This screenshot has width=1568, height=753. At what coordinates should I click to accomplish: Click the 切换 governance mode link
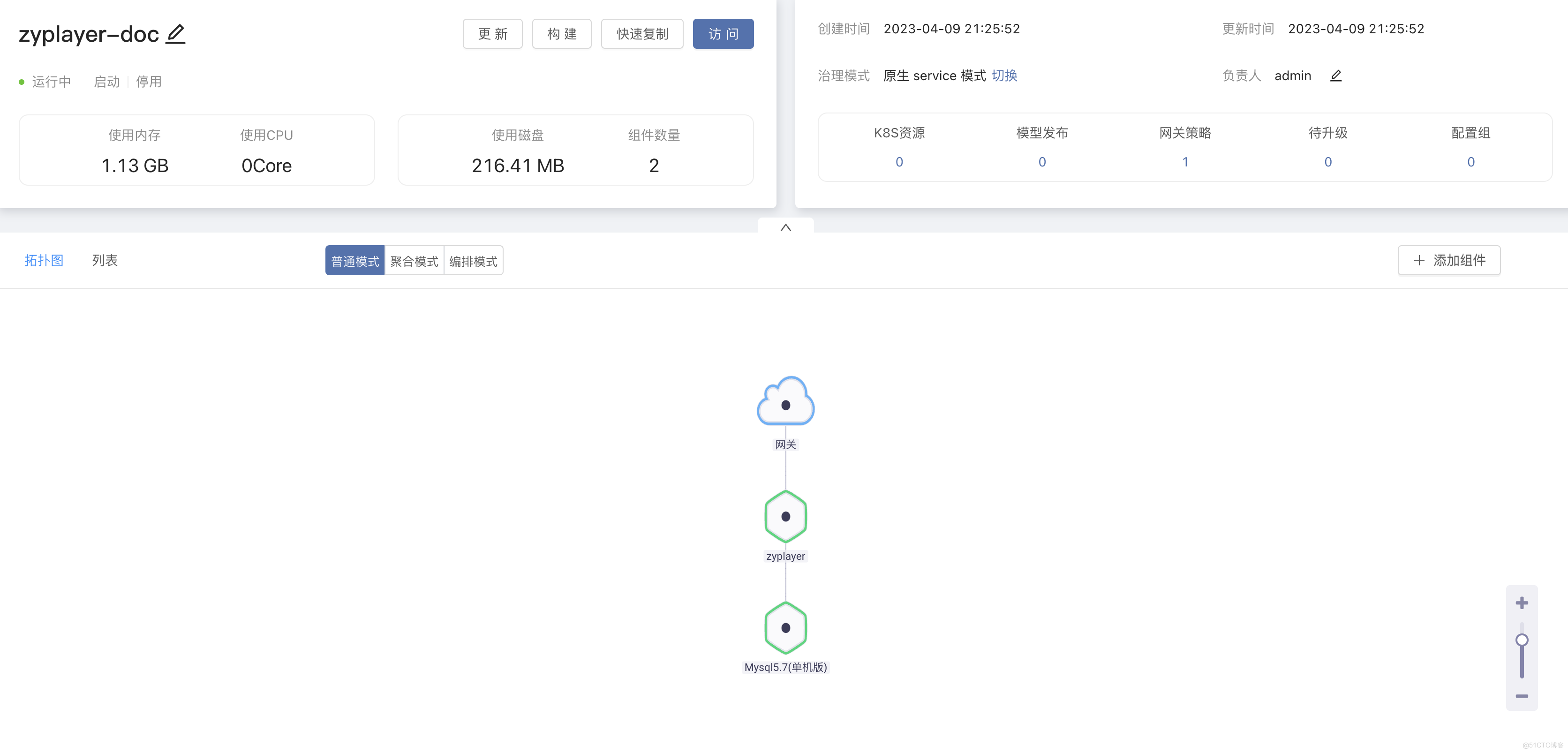point(1004,75)
